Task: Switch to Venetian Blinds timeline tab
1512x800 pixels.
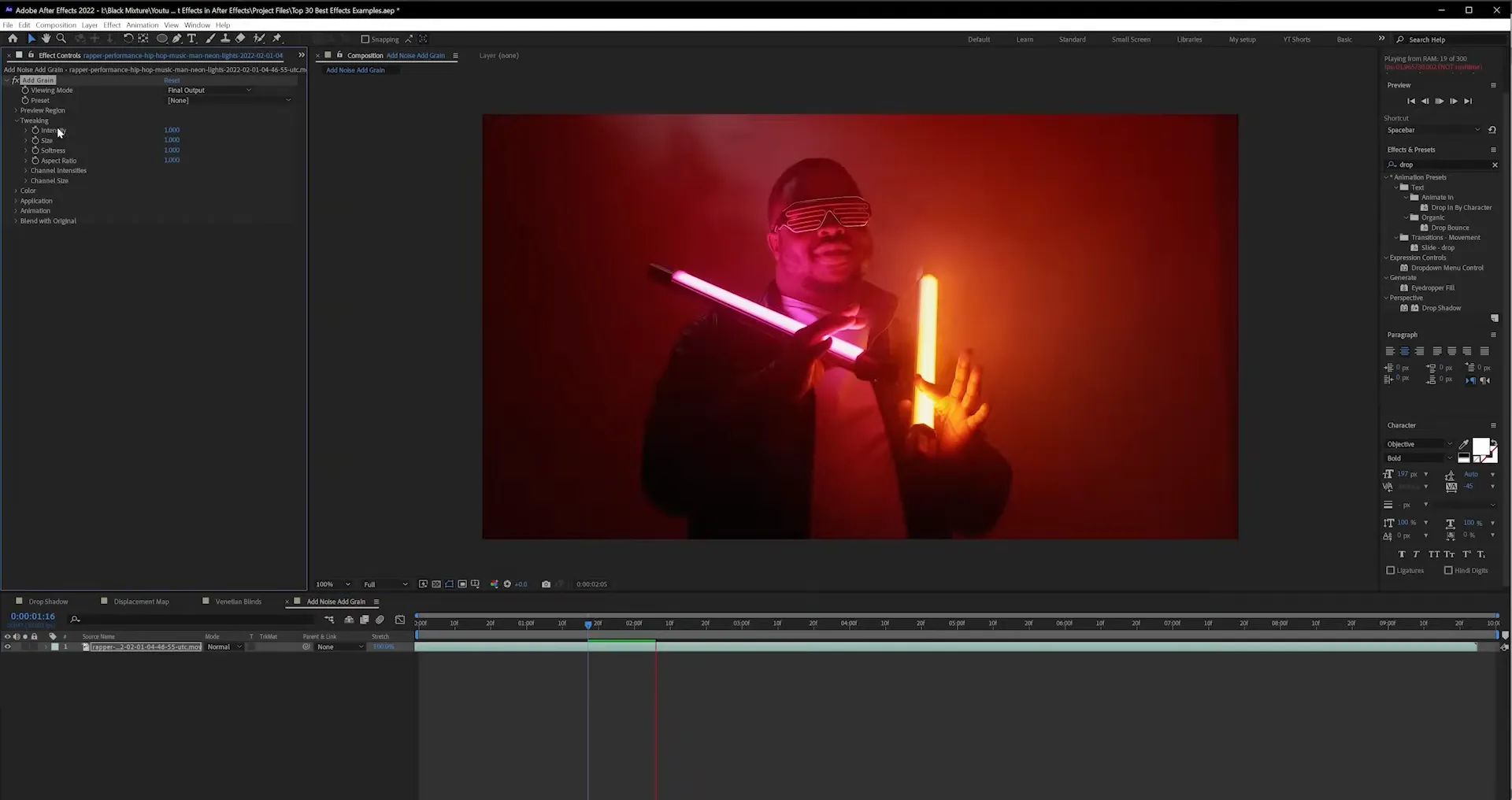Action: click(x=239, y=602)
